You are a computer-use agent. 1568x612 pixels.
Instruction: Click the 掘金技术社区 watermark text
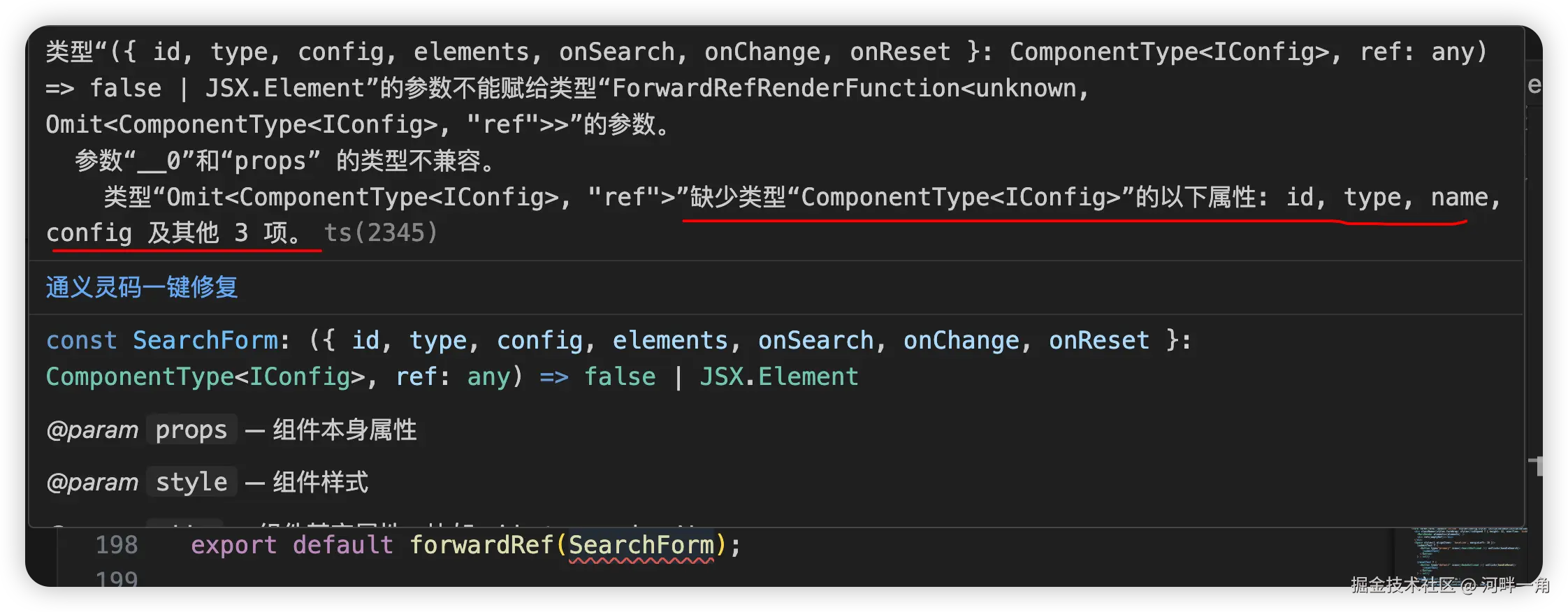(1403, 585)
